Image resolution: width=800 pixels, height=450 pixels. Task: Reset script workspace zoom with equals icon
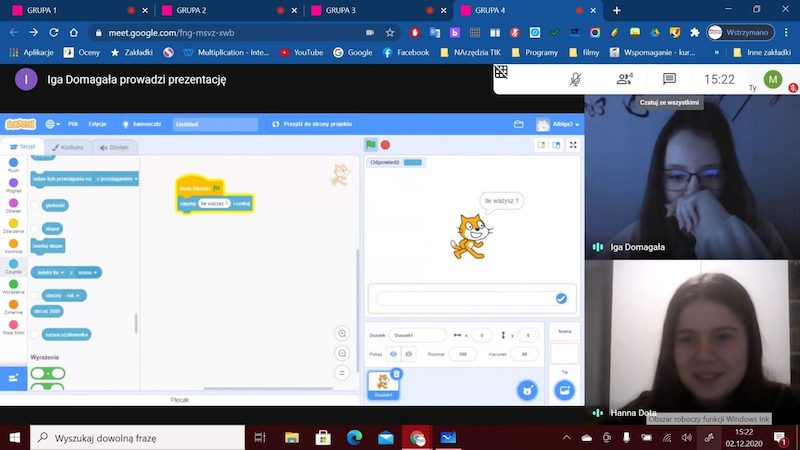[x=342, y=373]
